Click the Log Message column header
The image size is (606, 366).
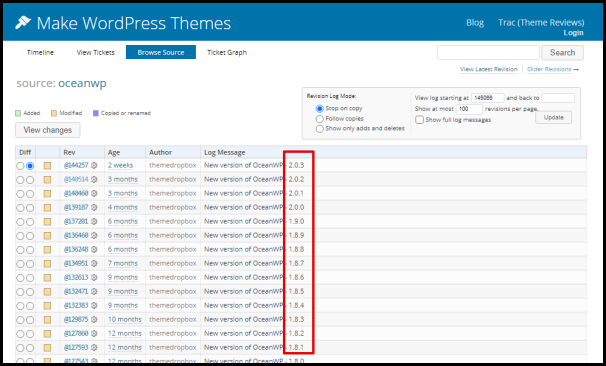(x=225, y=152)
